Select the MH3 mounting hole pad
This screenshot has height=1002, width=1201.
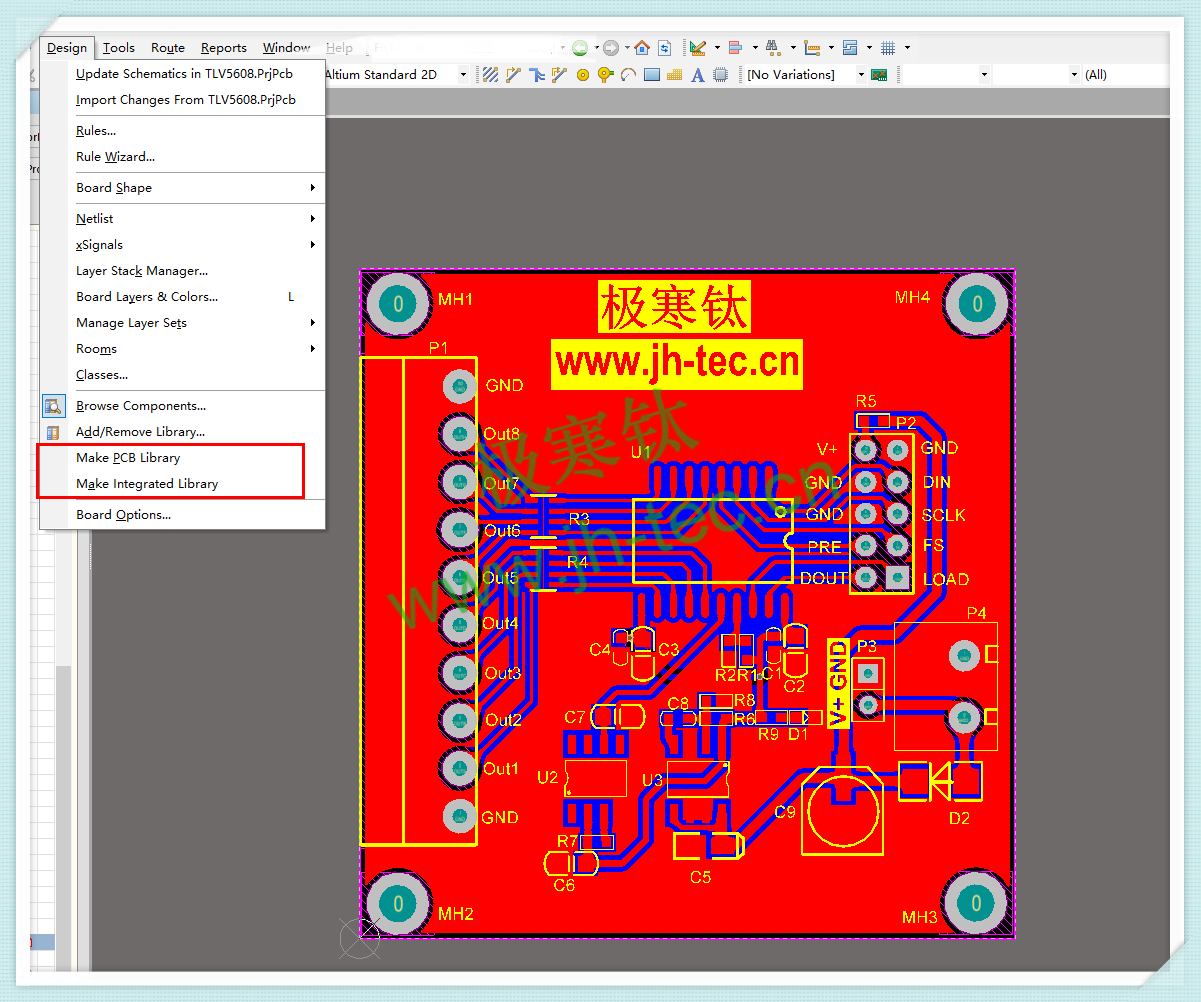[x=976, y=904]
